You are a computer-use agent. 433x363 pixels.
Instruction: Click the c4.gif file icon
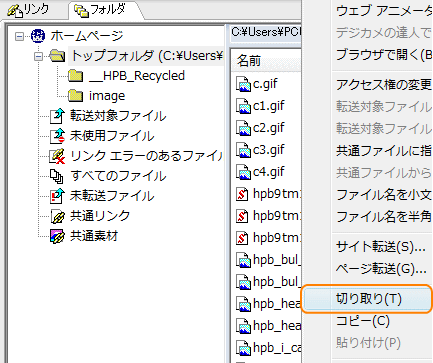click(243, 172)
